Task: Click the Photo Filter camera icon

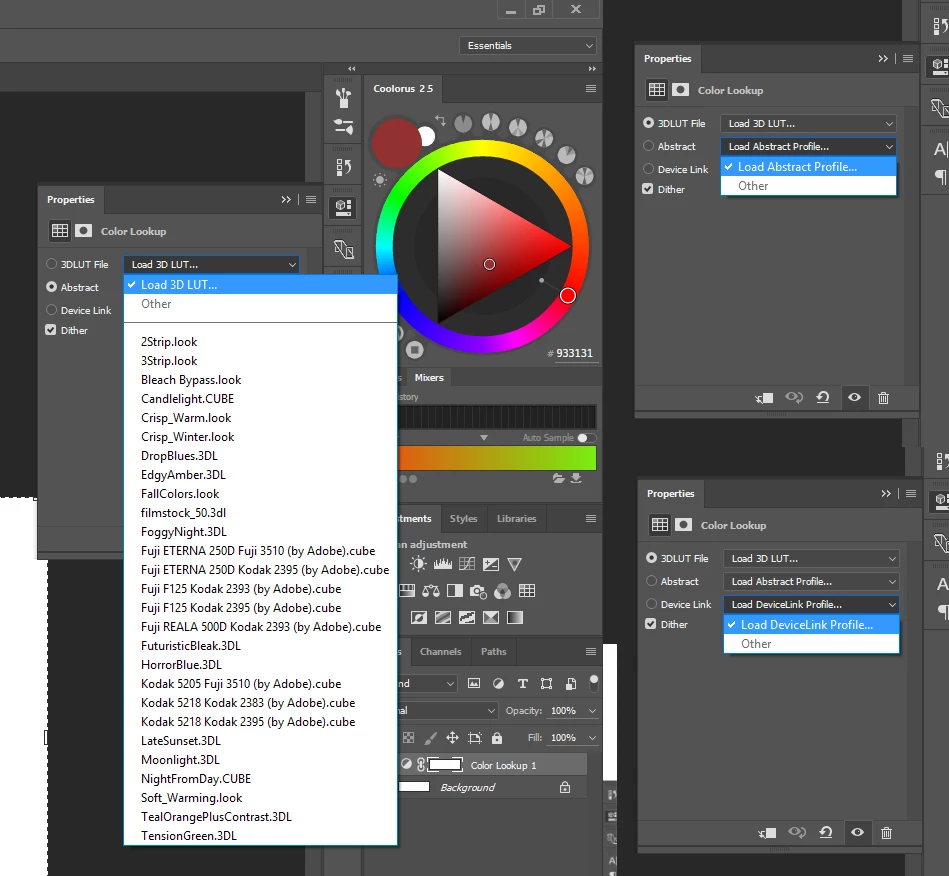Action: pos(478,591)
